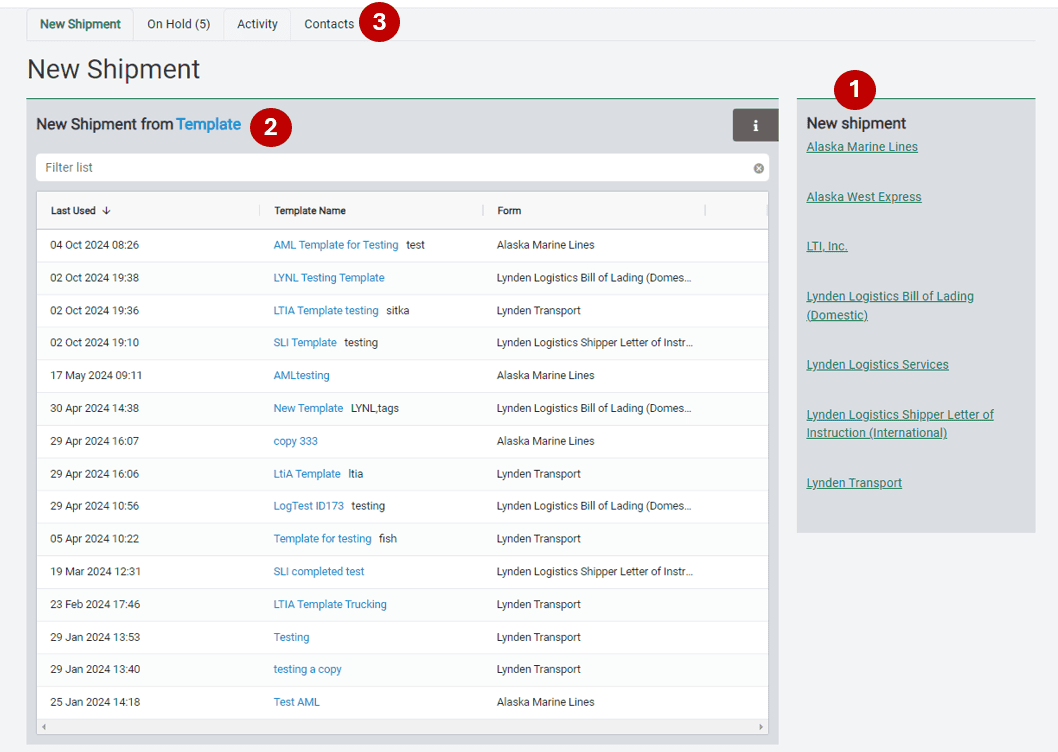This screenshot has height=752, width=1058.
Task: Open the LTIA Template Trucking template
Action: click(330, 604)
